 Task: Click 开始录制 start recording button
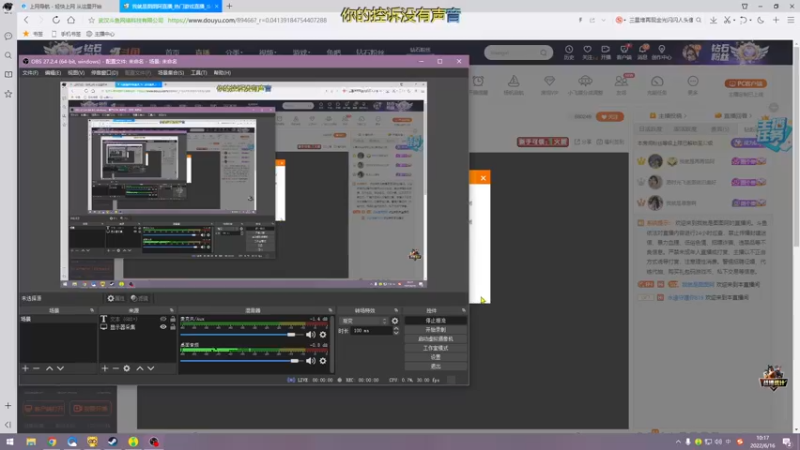tap(435, 330)
